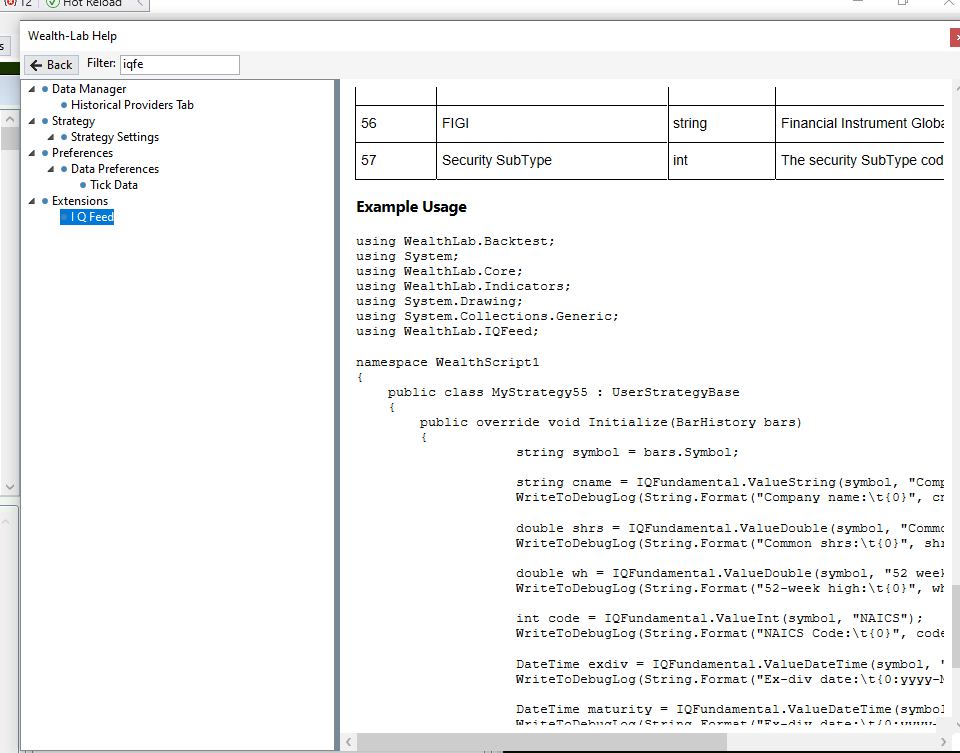
Task: Click the blue bullet beside Data Manager
Action: (45, 89)
